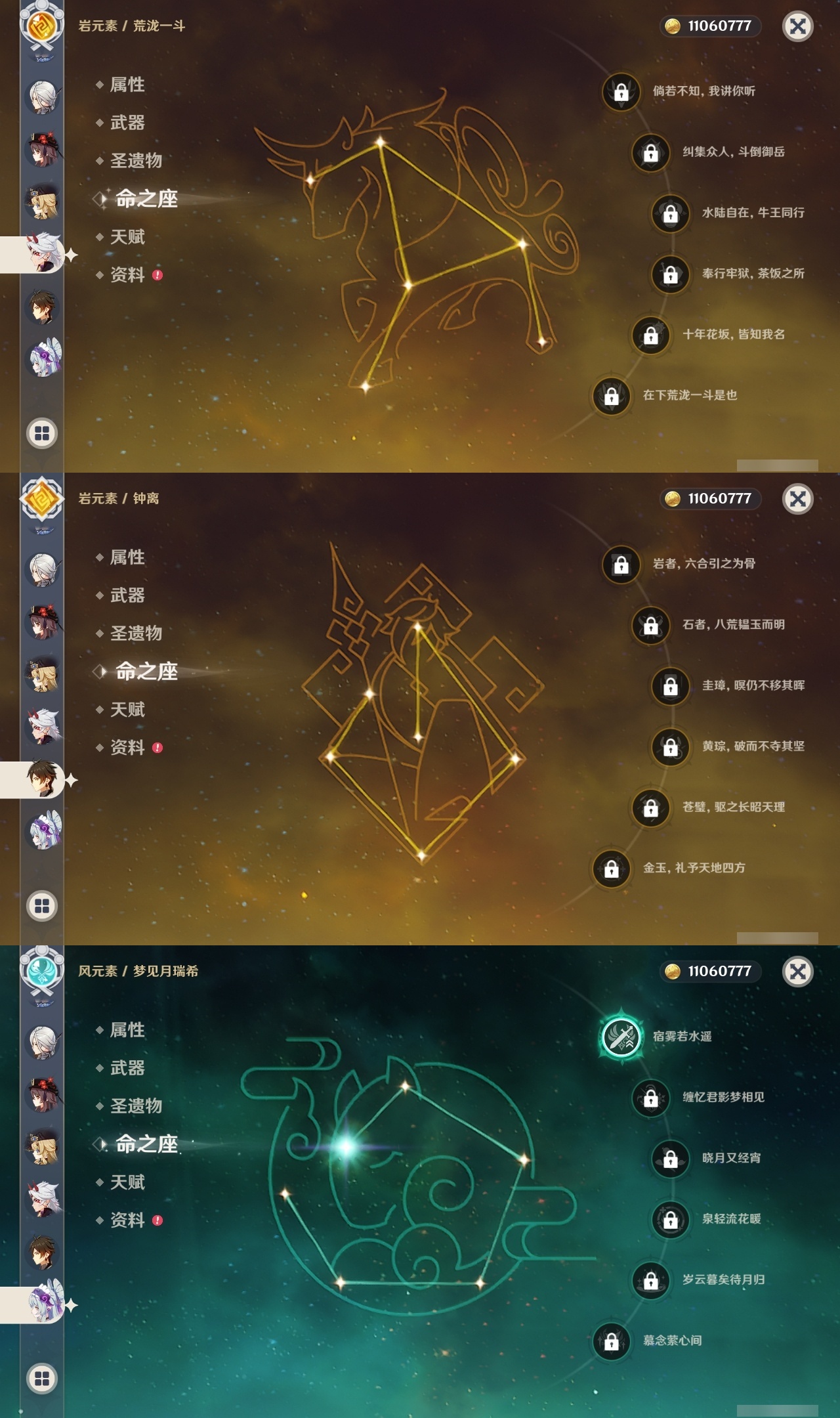Open the locked constellation 金玉, 礼予天地四方
The width and height of the screenshot is (840, 1418).
612,869
